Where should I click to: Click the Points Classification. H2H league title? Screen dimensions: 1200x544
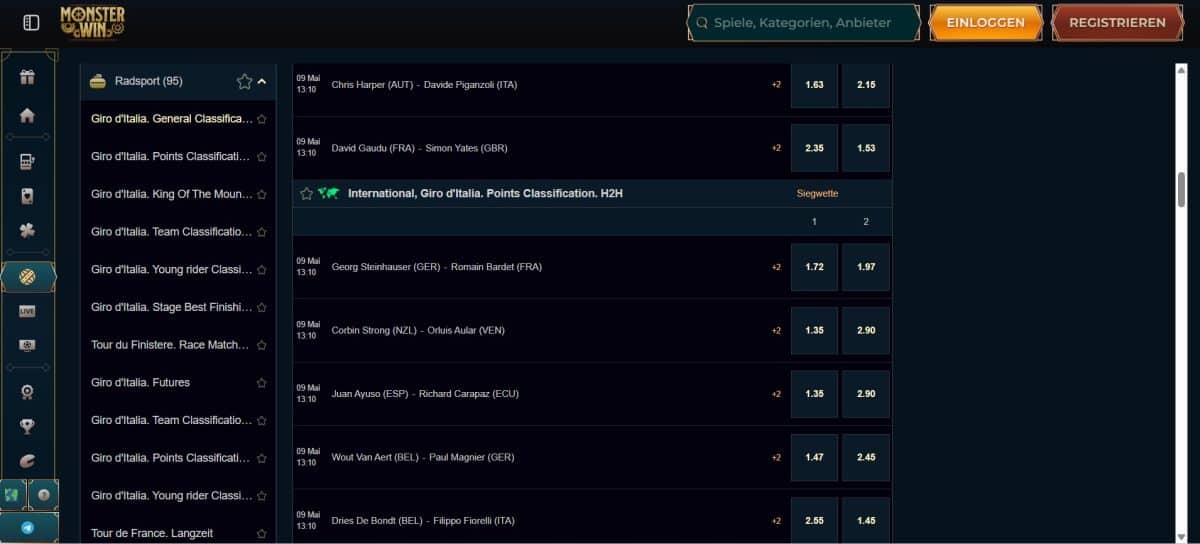(x=485, y=193)
